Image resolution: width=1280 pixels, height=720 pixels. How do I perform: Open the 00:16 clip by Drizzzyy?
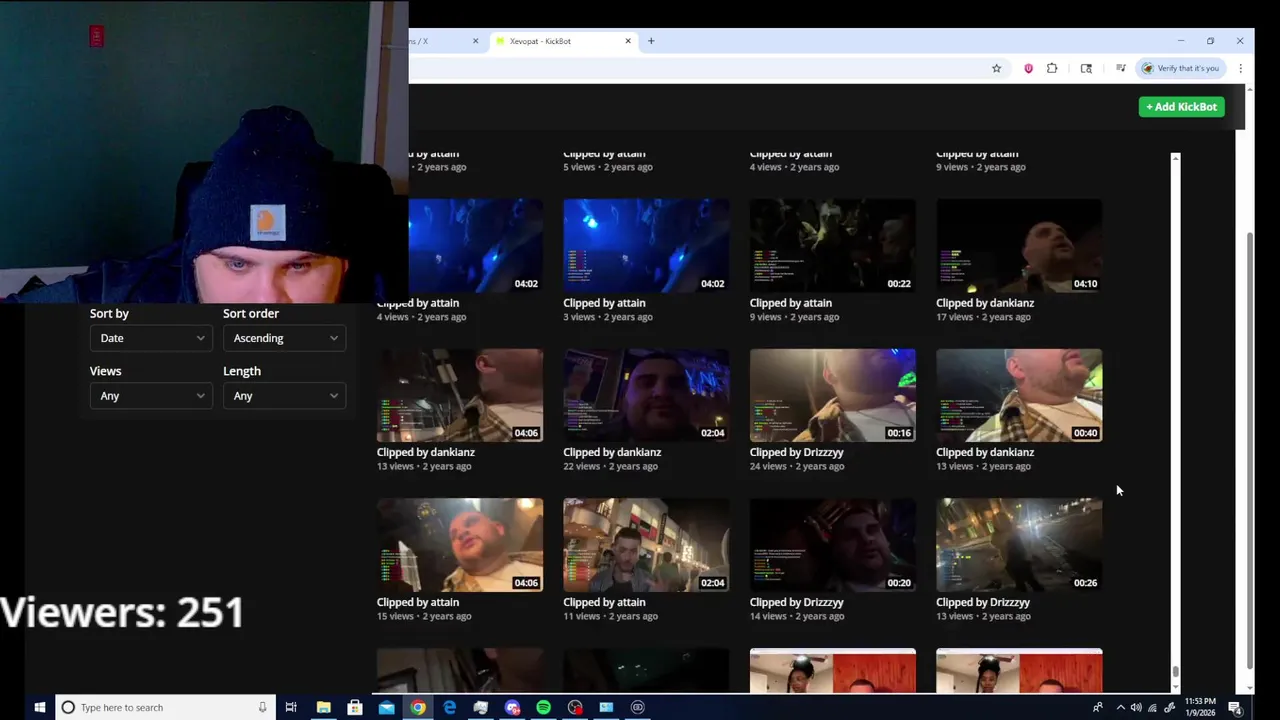coord(832,395)
